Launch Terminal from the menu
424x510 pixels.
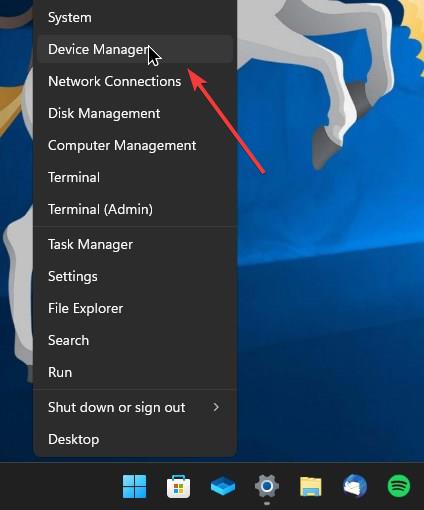tap(135, 177)
